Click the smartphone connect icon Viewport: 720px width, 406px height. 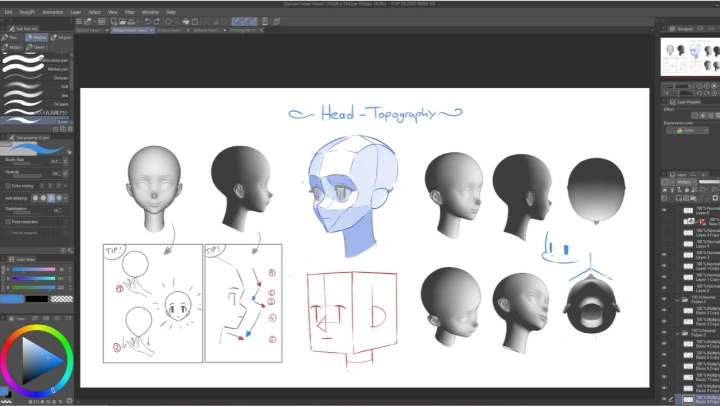click(x=265, y=21)
